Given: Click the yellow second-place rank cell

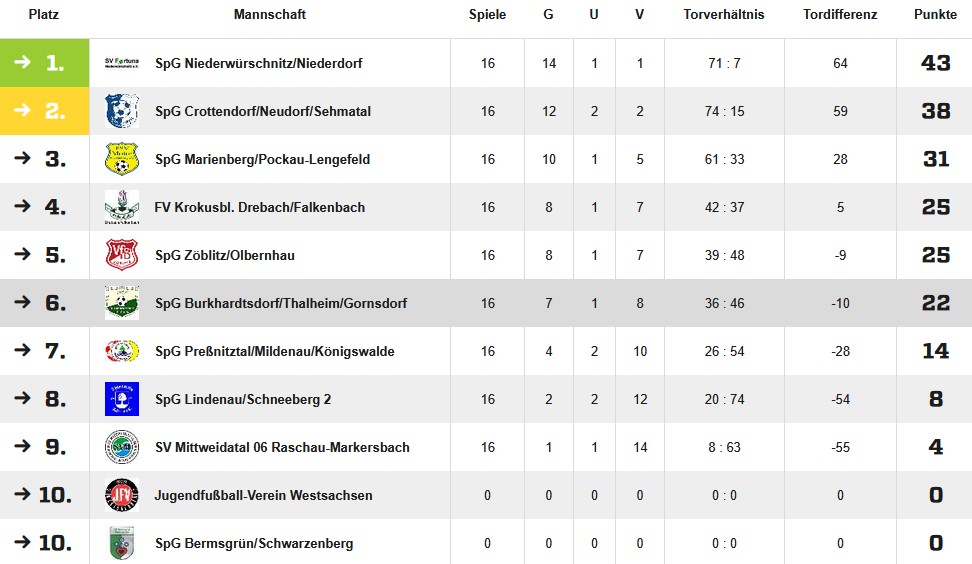Looking at the screenshot, I should coord(45,111).
